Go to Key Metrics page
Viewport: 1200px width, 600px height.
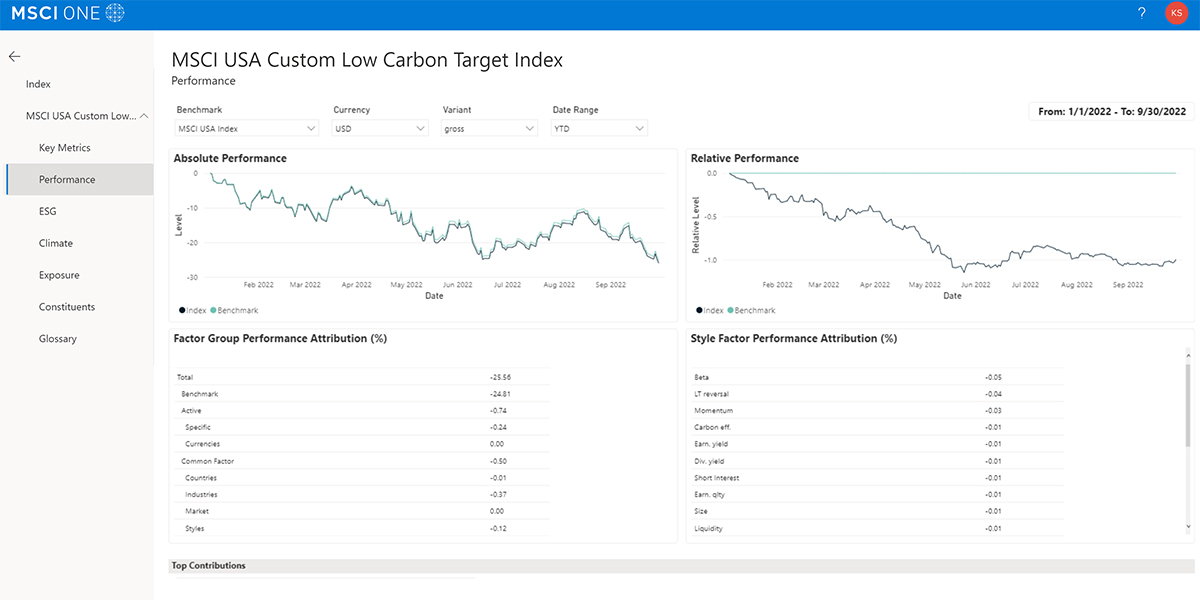pos(65,148)
